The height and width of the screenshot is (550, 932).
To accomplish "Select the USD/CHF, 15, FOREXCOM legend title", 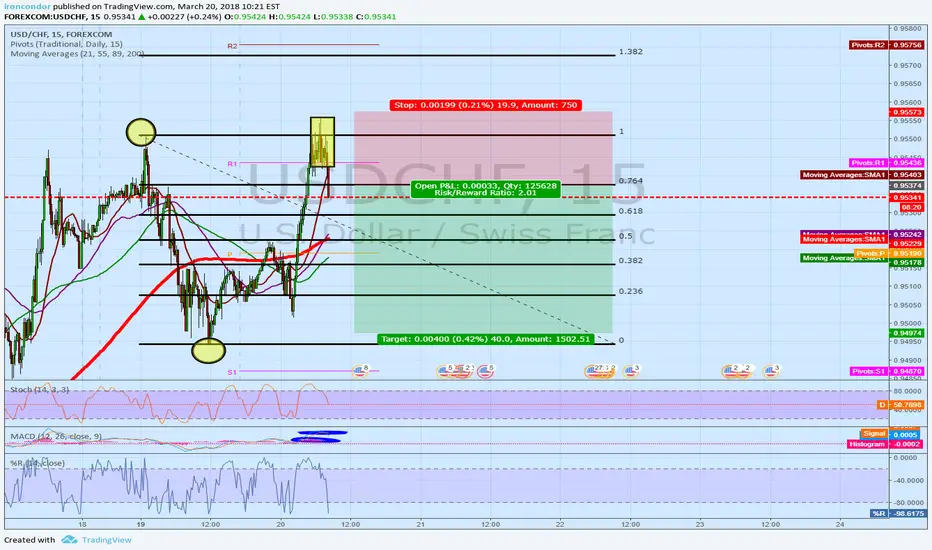I will [x=61, y=34].
